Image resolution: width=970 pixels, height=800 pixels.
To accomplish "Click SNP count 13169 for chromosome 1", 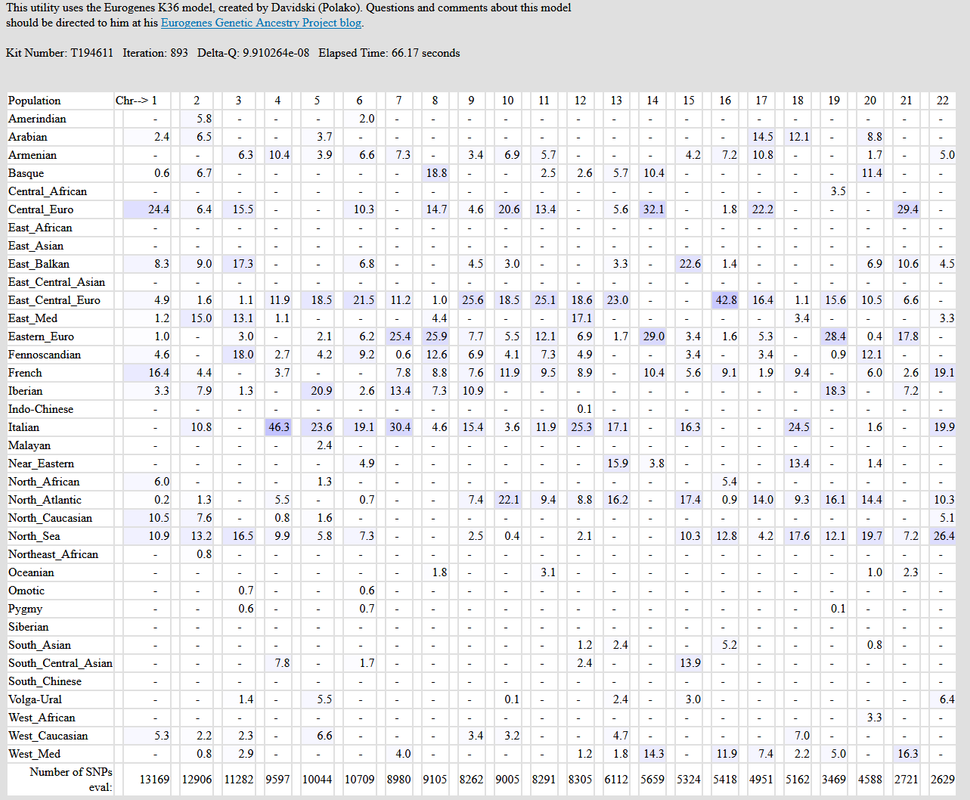I will tap(154, 780).
